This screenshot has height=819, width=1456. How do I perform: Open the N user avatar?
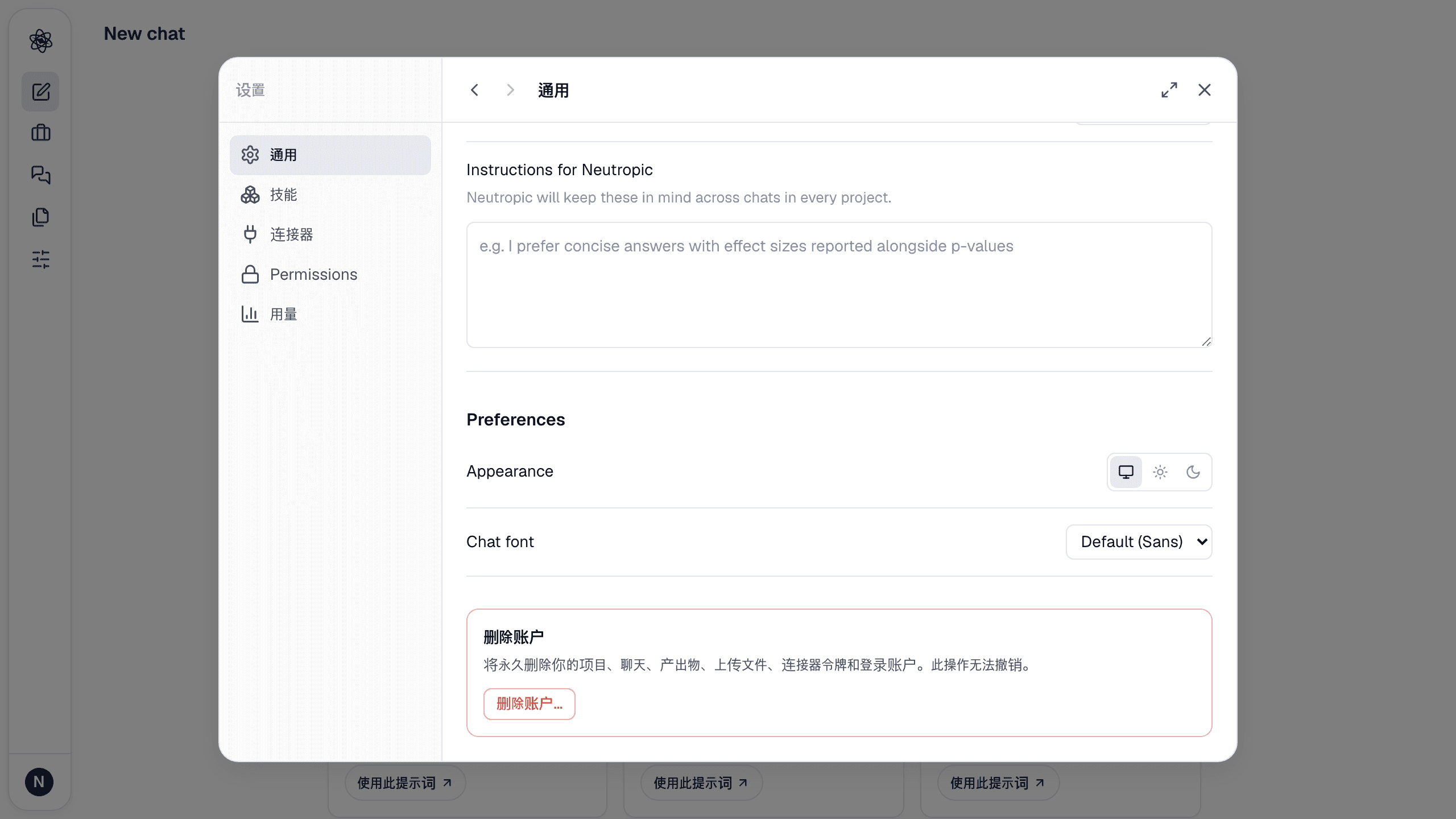coord(39,782)
